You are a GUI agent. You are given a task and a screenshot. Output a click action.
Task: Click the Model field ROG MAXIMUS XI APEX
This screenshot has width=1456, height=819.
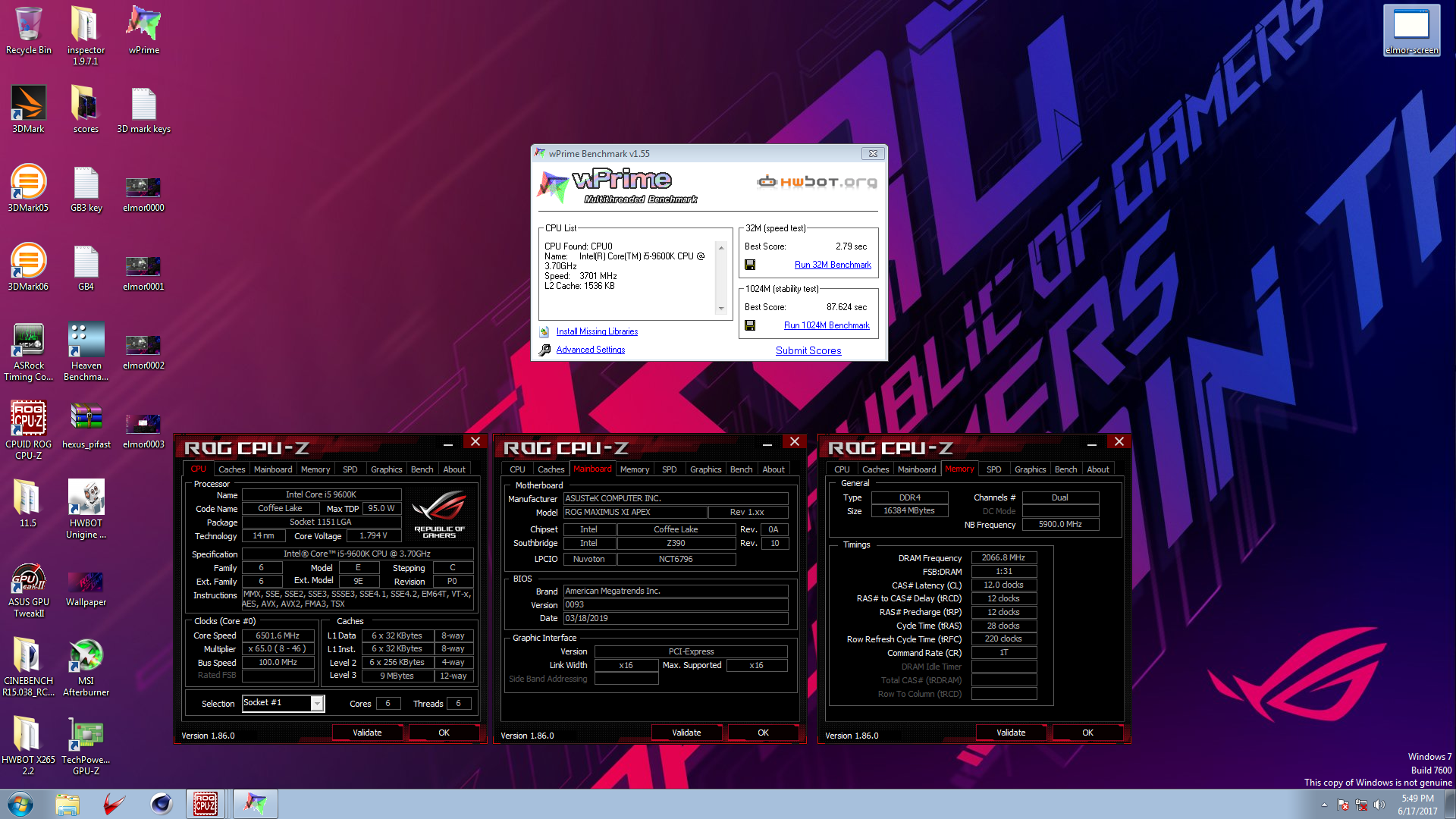coord(635,513)
